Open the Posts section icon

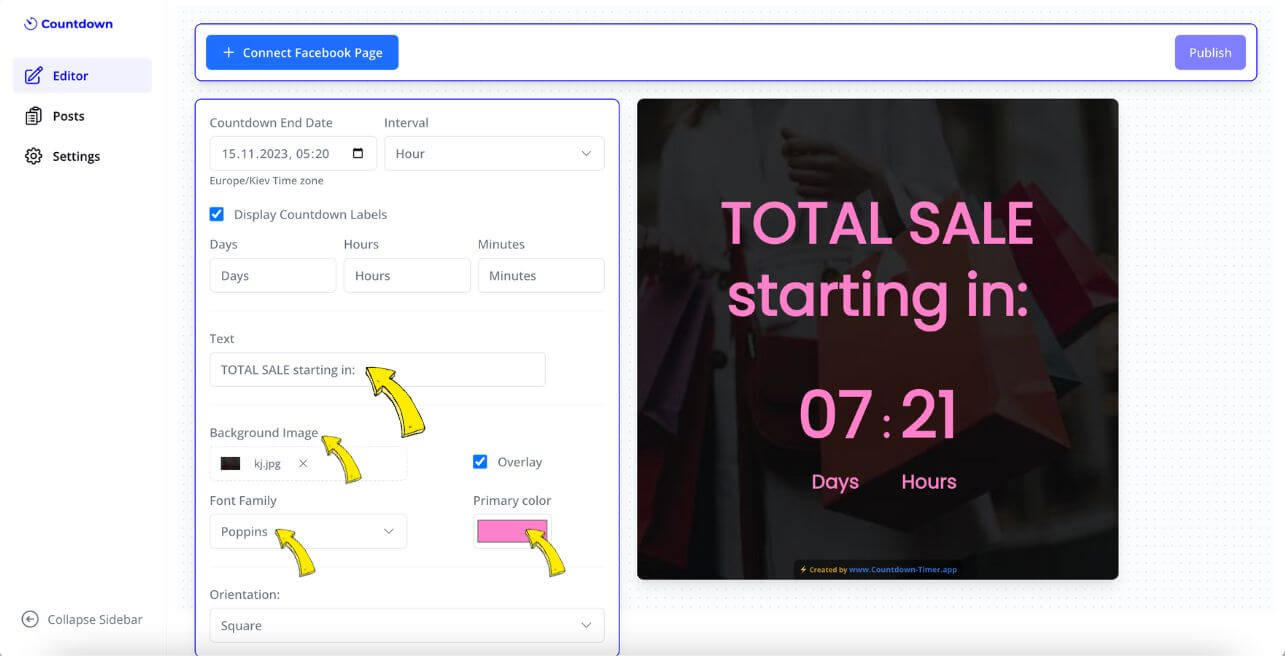[x=33, y=115]
